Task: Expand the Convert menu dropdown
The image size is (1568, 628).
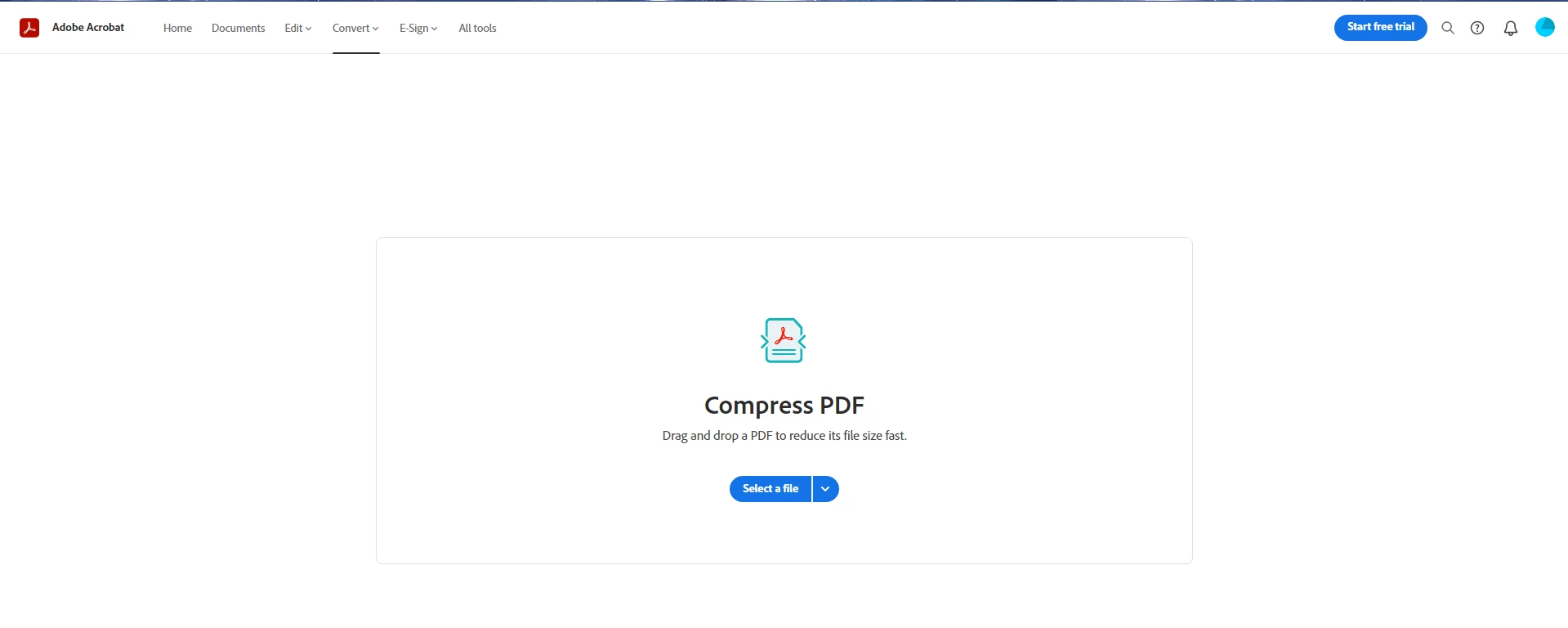Action: coord(355,28)
